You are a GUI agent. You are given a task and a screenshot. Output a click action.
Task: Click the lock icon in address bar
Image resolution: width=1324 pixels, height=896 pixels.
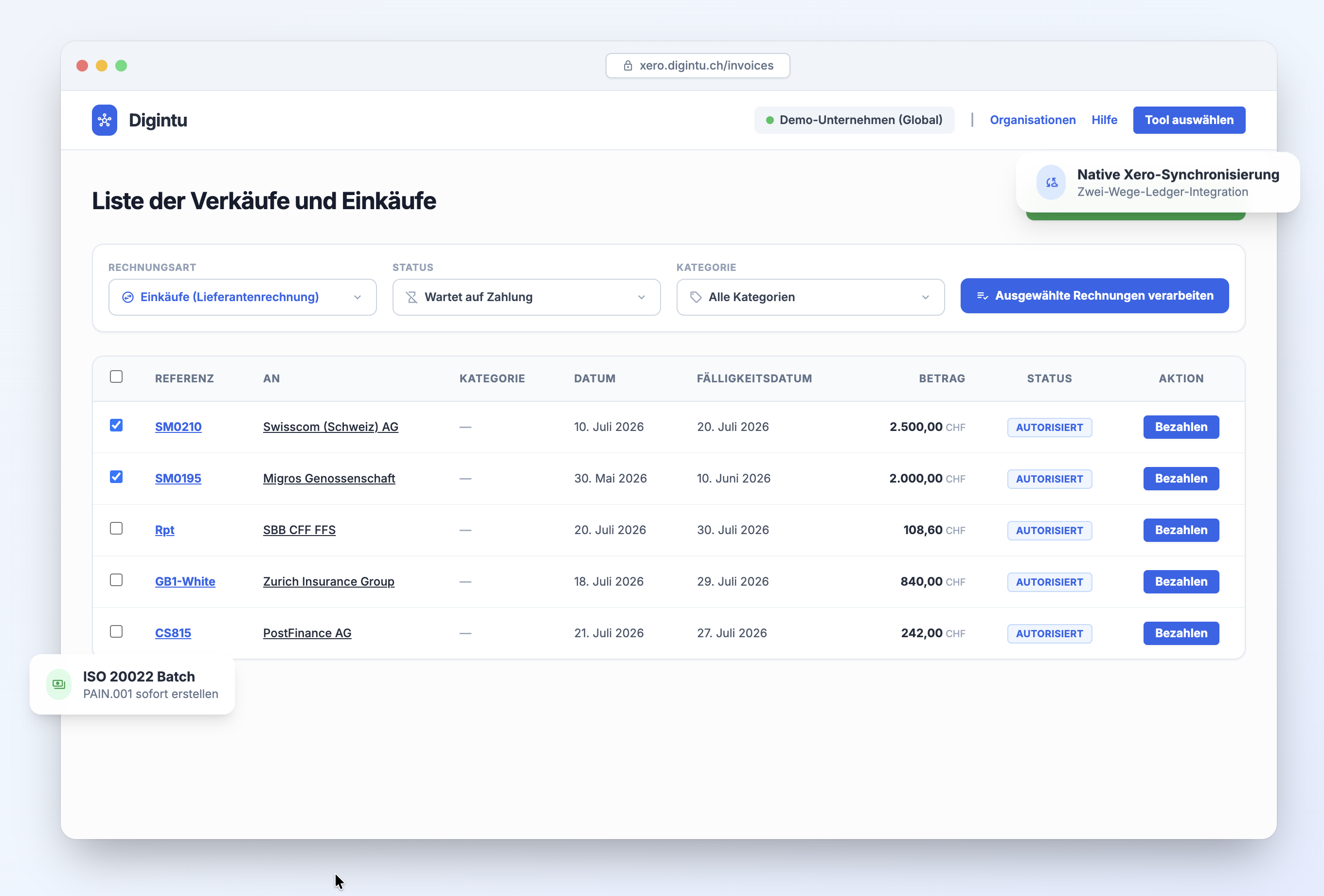[628, 66]
